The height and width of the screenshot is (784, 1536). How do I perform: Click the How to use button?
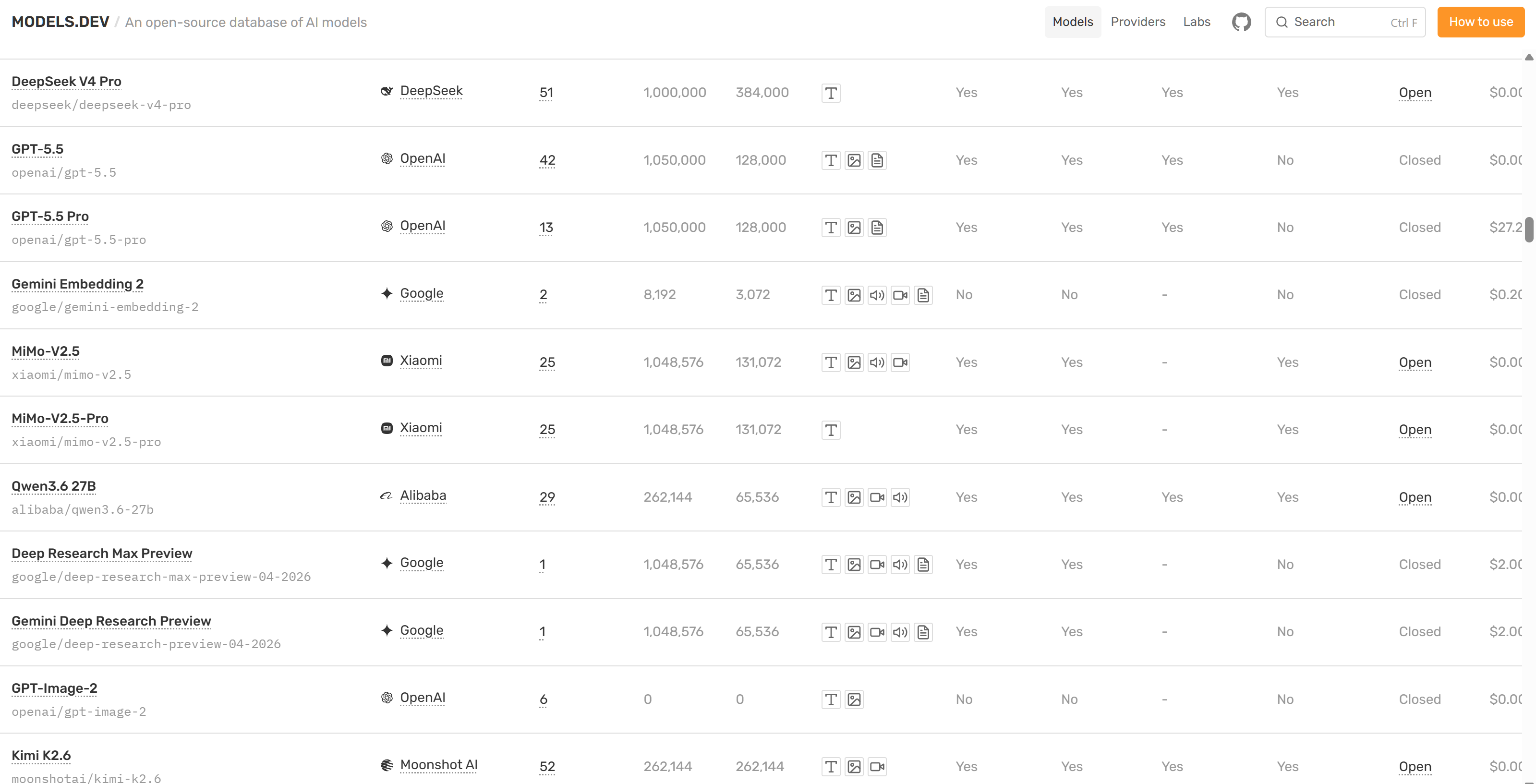tap(1481, 22)
